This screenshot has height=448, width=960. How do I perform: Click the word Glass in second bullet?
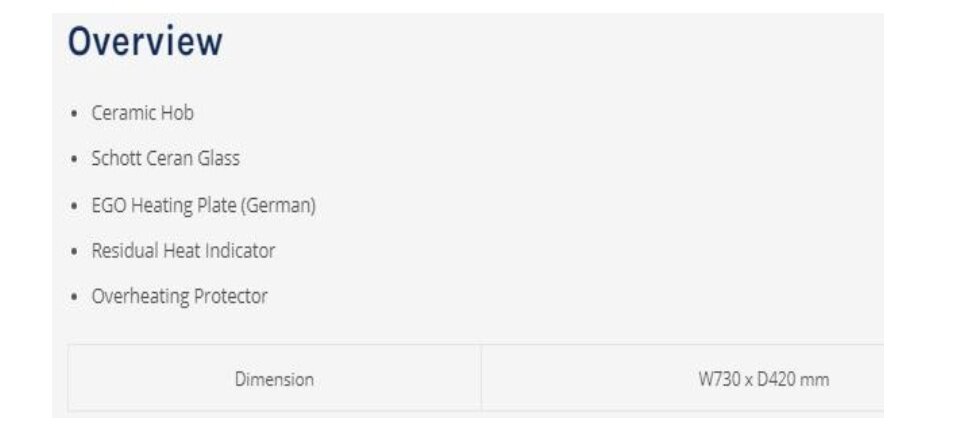(x=218, y=159)
